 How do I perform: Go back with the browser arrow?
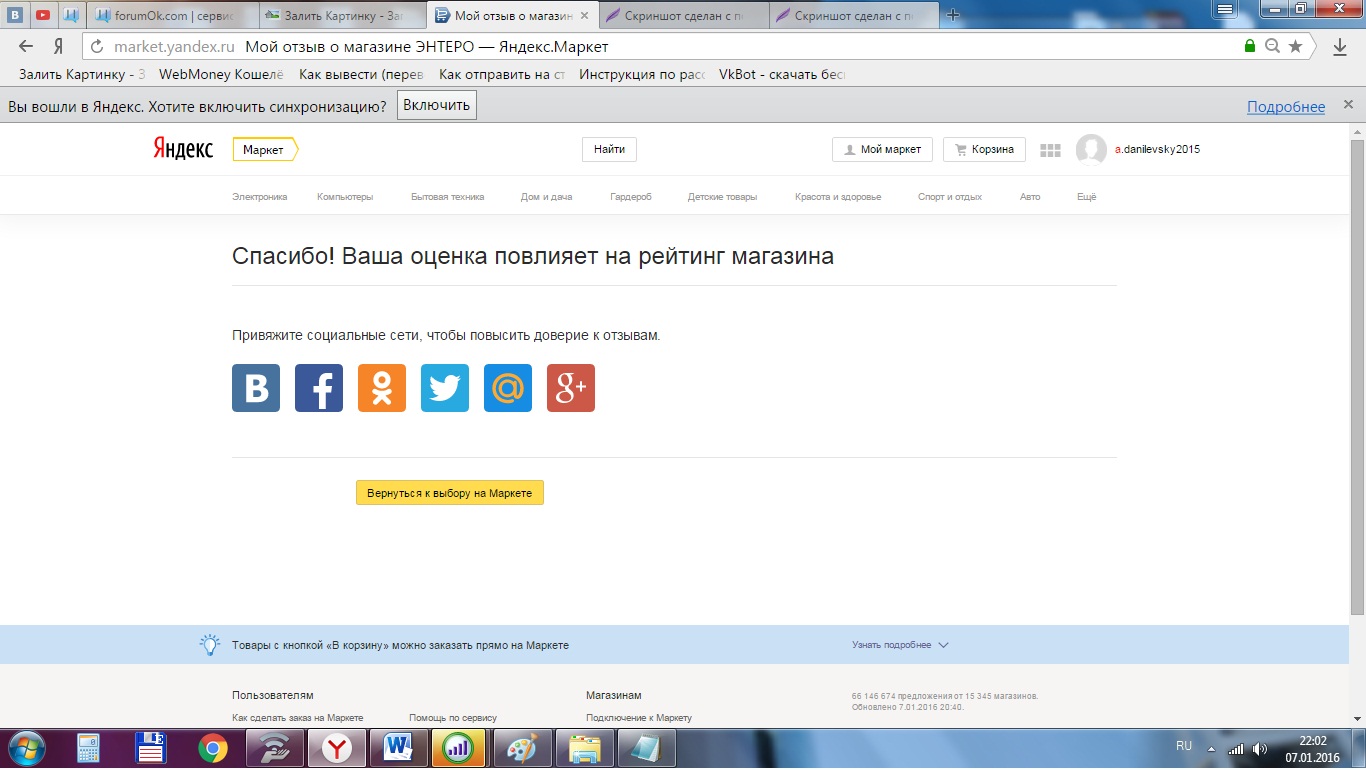pyautogui.click(x=26, y=46)
